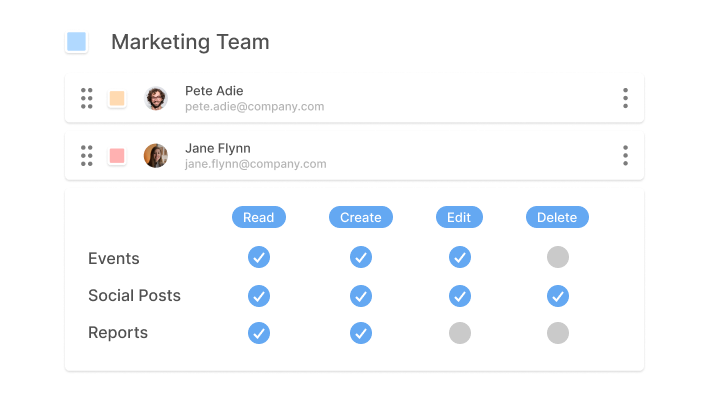The width and height of the screenshot is (710, 400).
Task: Uncheck Delete permission for Social Posts
Action: (557, 296)
